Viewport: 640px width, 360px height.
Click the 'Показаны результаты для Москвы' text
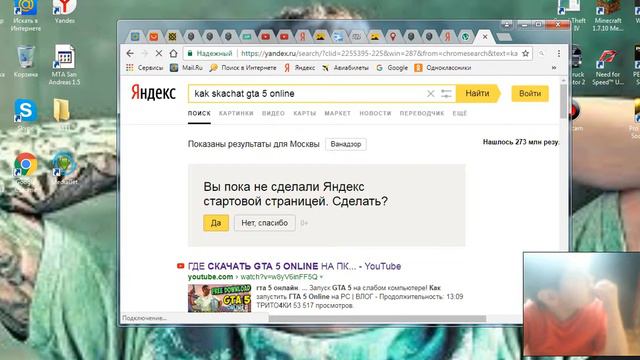click(x=253, y=144)
